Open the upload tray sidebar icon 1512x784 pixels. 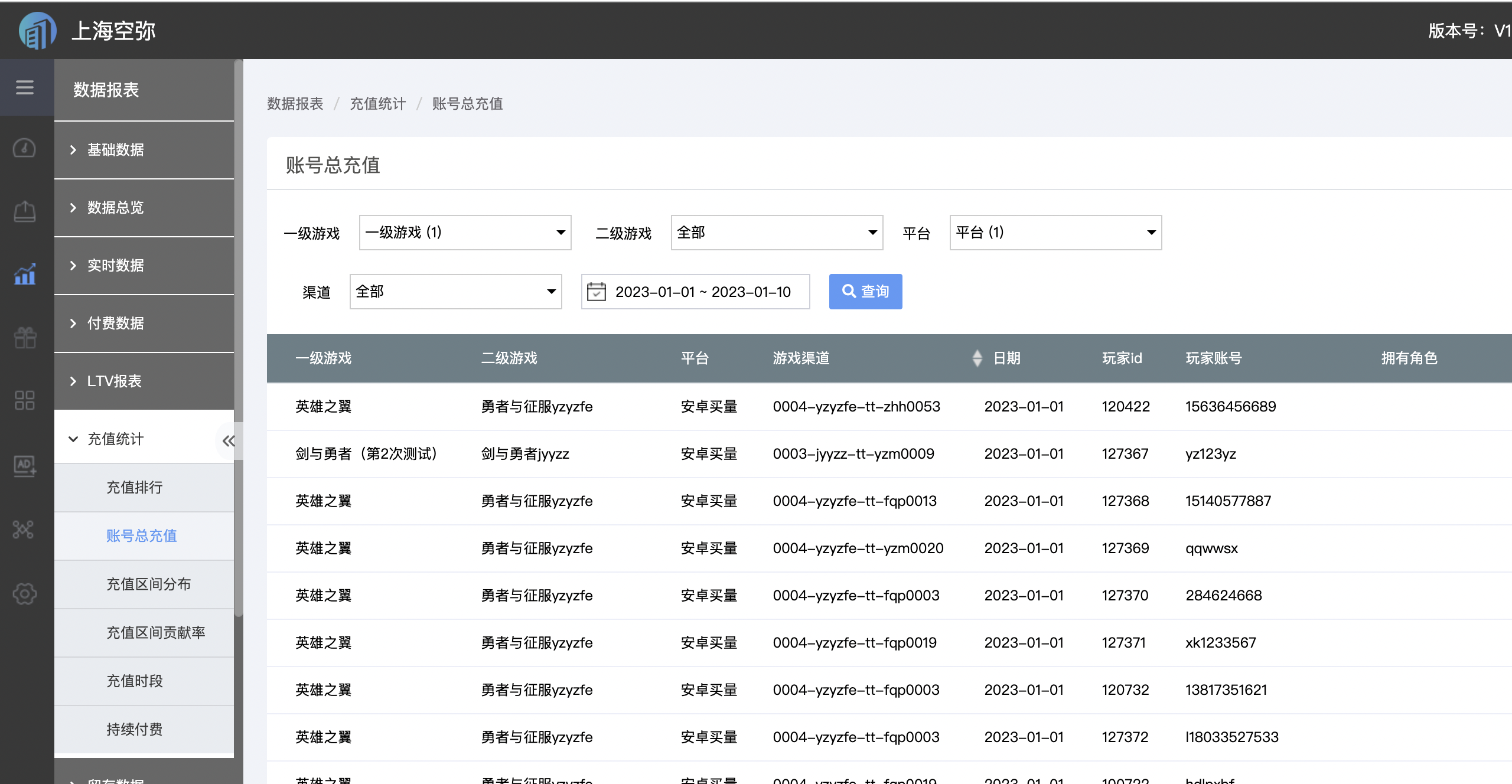click(24, 211)
